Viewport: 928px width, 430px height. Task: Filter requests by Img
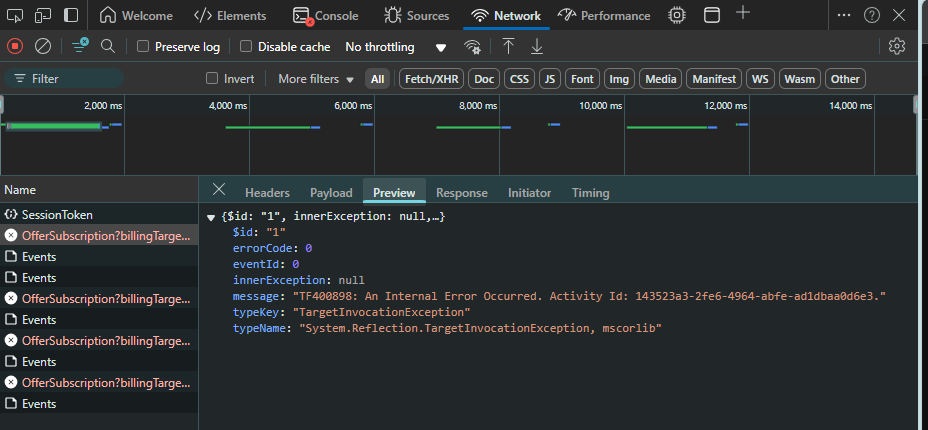coord(619,79)
